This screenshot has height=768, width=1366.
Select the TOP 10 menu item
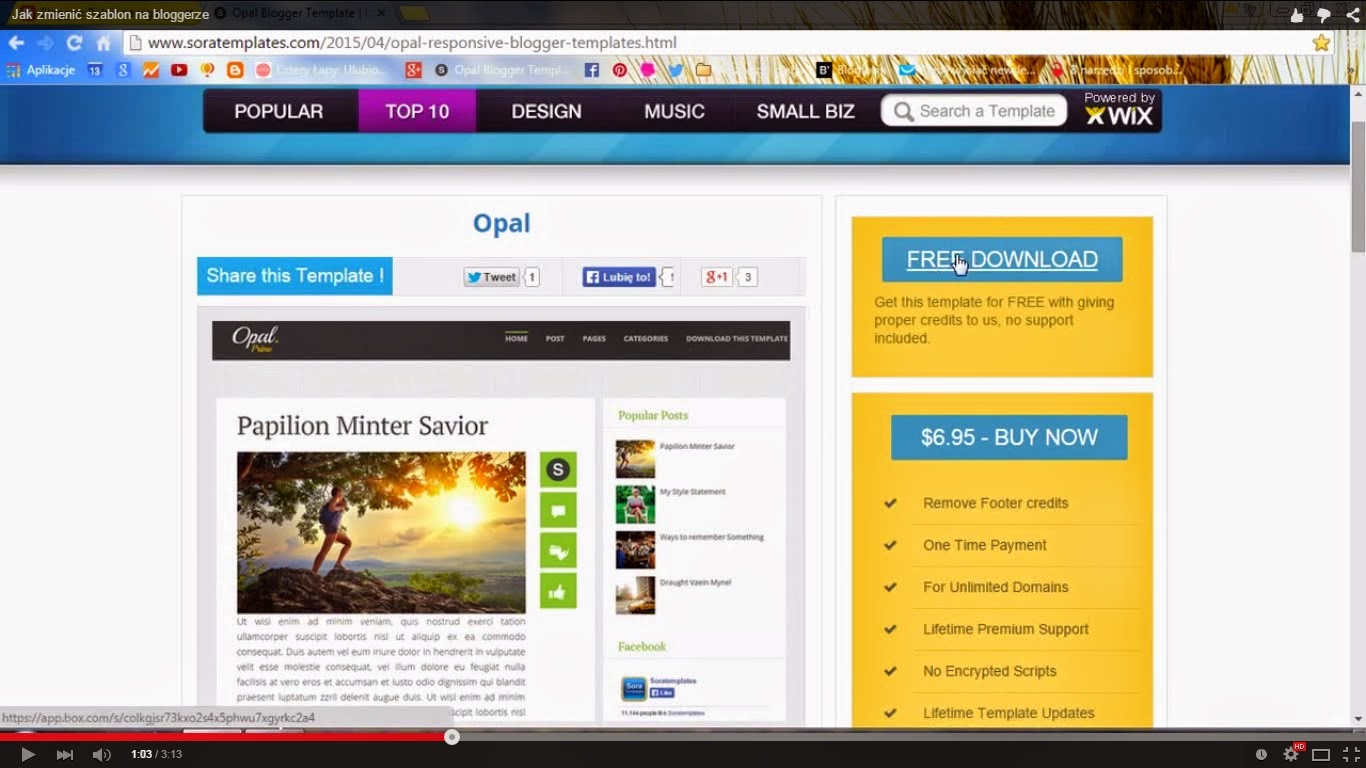pos(417,111)
